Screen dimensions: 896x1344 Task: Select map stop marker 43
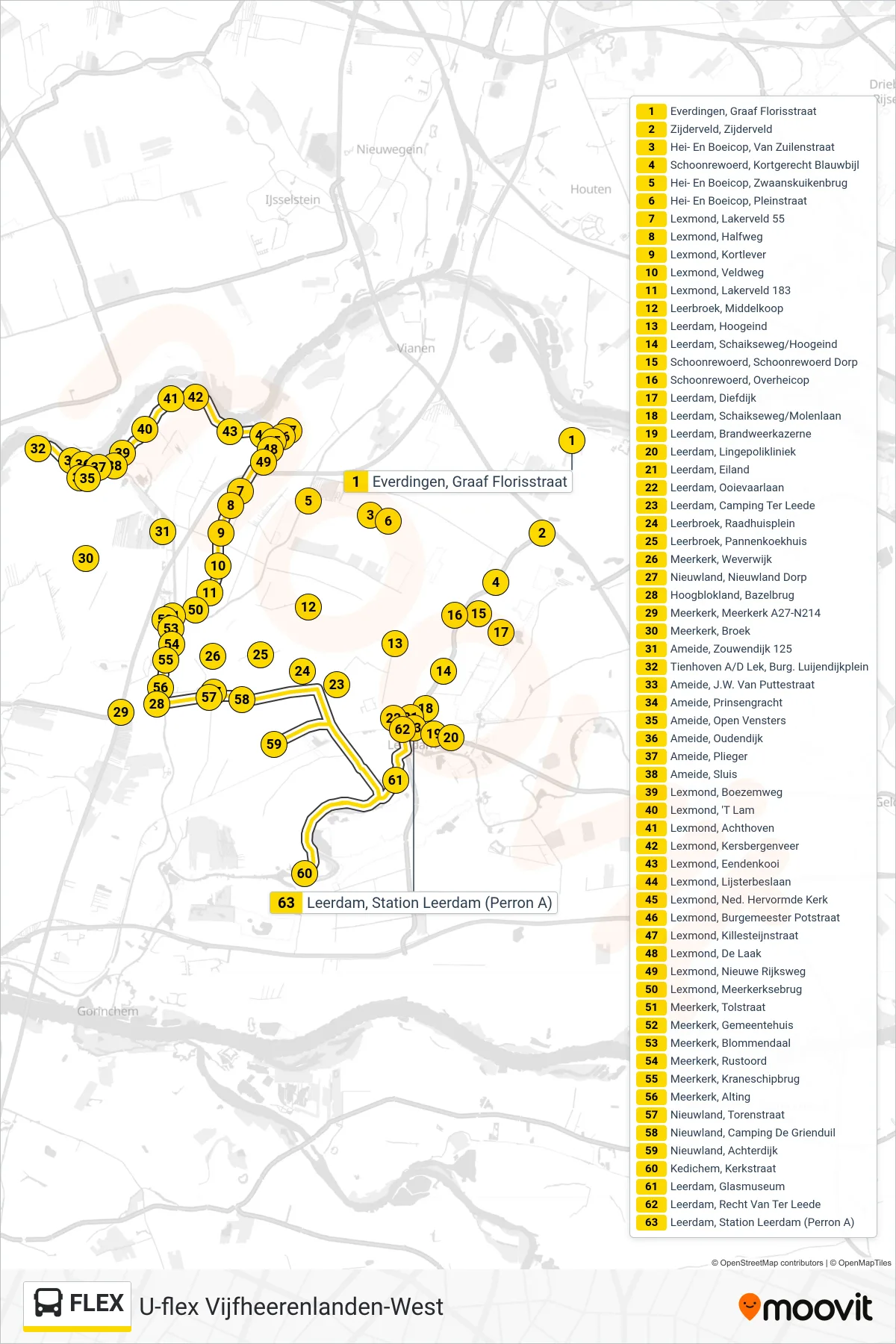pos(230,431)
